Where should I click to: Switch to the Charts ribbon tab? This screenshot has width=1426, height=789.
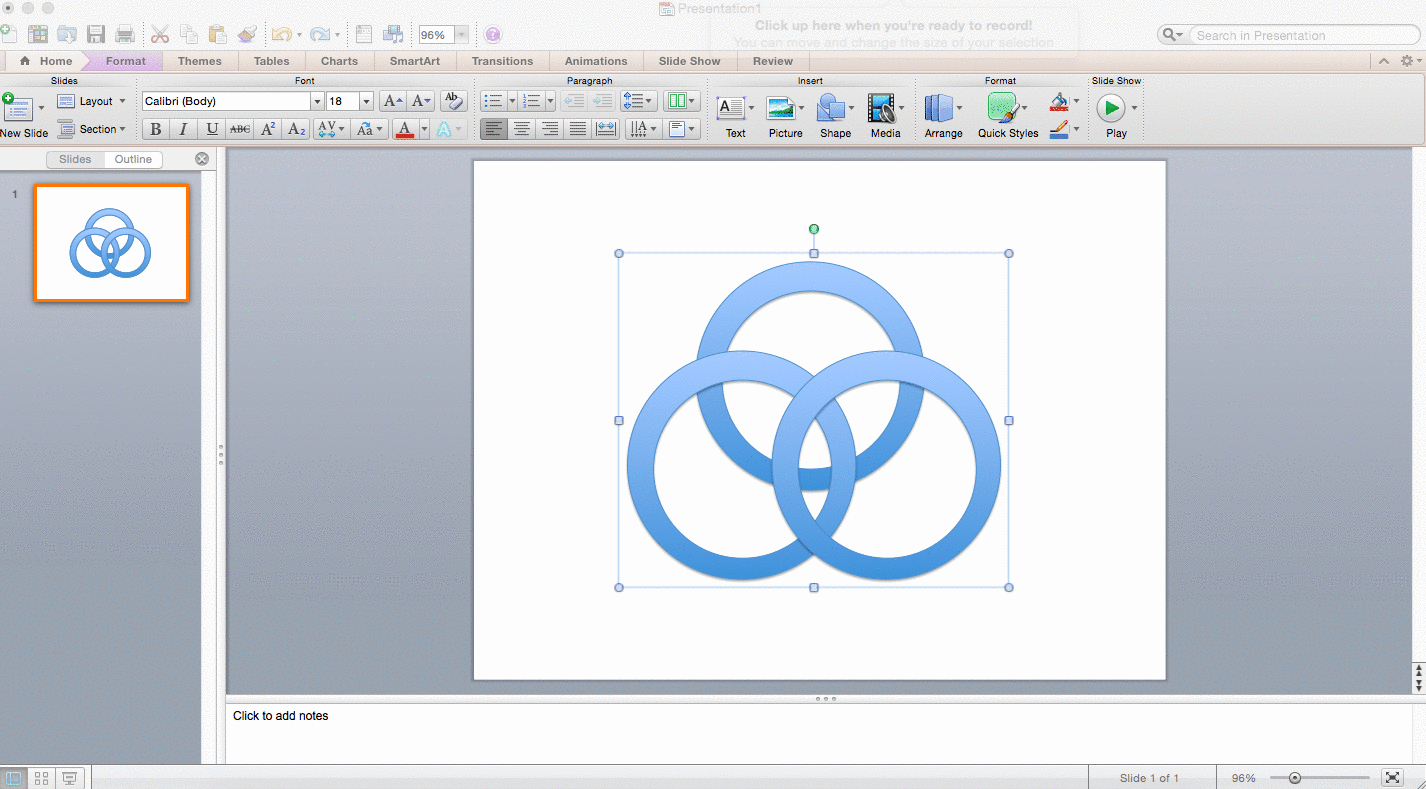tap(339, 61)
